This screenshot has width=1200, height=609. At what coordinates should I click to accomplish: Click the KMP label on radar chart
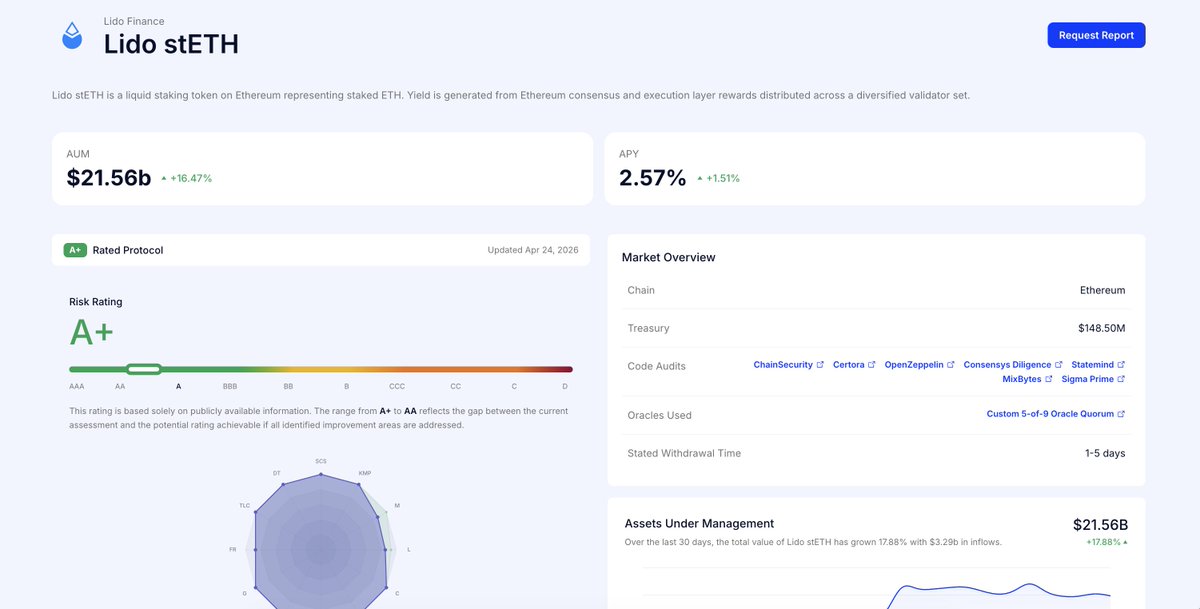click(365, 473)
